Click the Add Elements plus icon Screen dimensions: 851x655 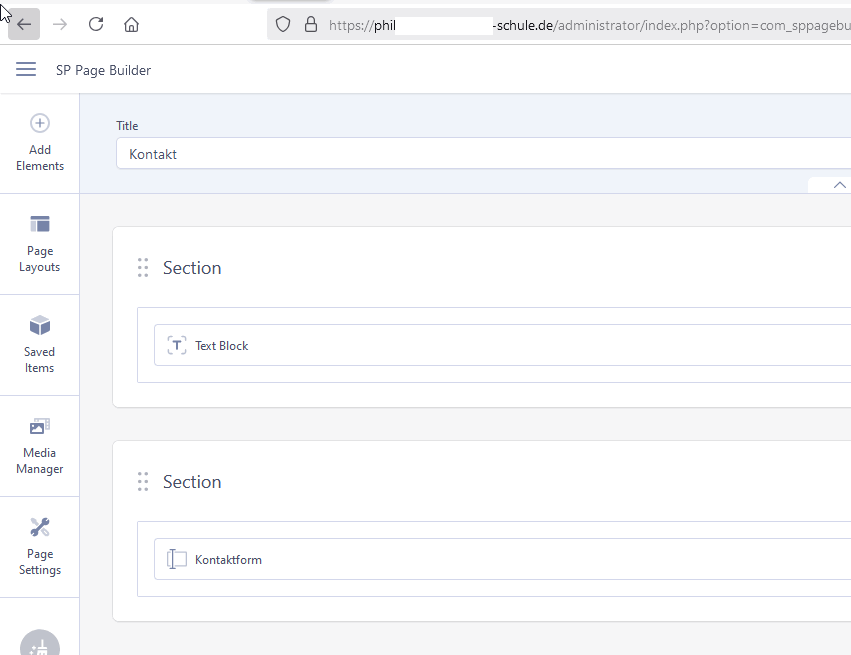coord(40,123)
